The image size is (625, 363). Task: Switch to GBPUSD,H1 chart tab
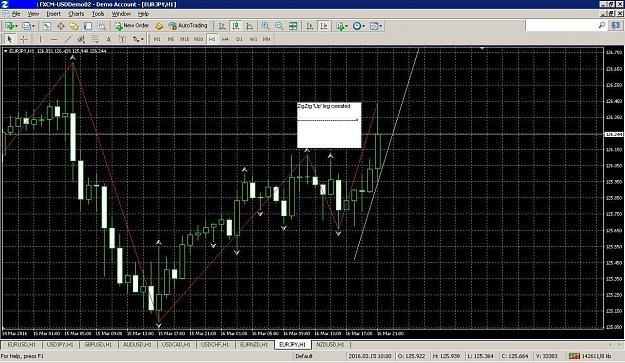click(x=98, y=345)
